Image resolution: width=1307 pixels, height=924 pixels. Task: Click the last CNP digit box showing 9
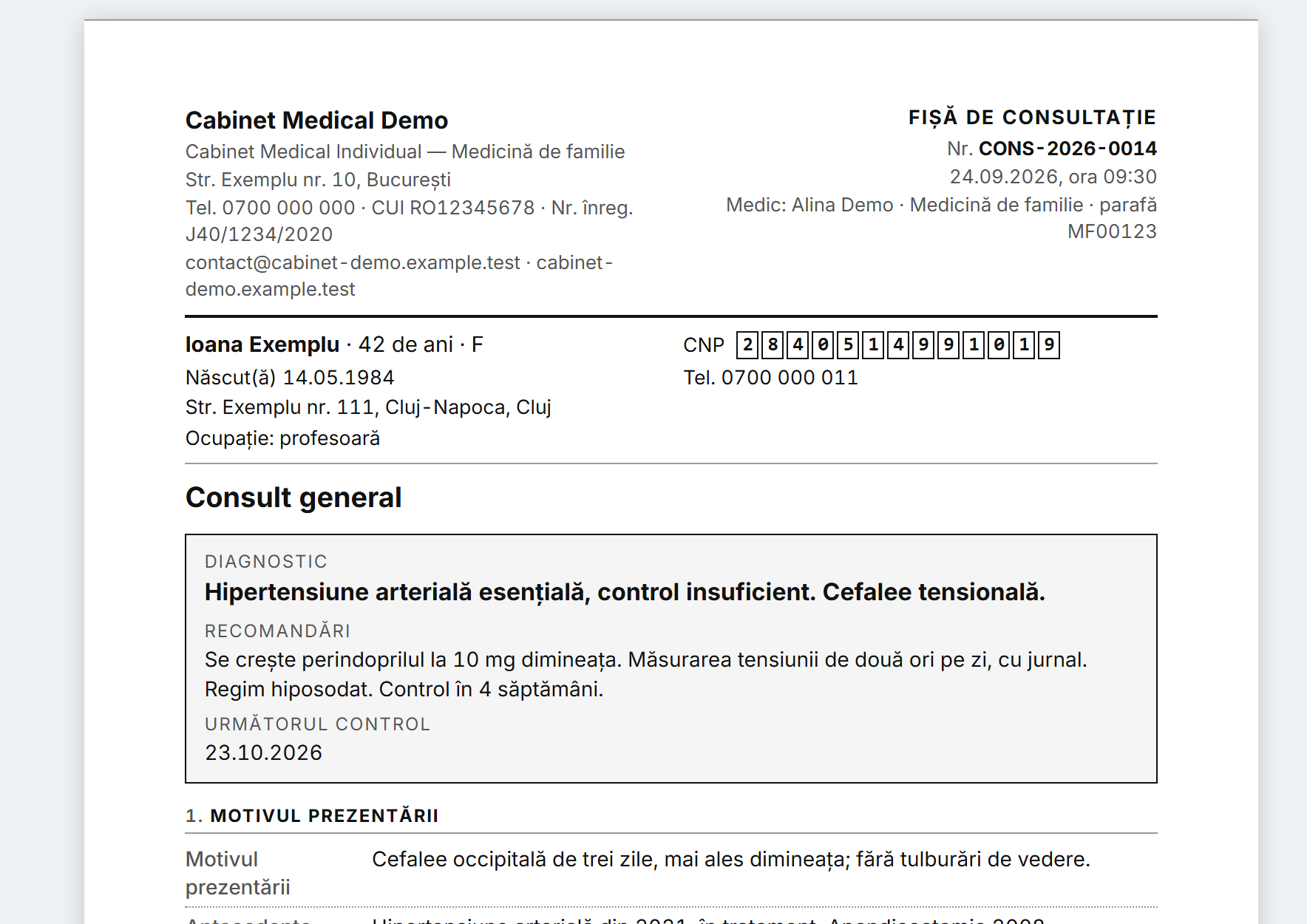1049,345
